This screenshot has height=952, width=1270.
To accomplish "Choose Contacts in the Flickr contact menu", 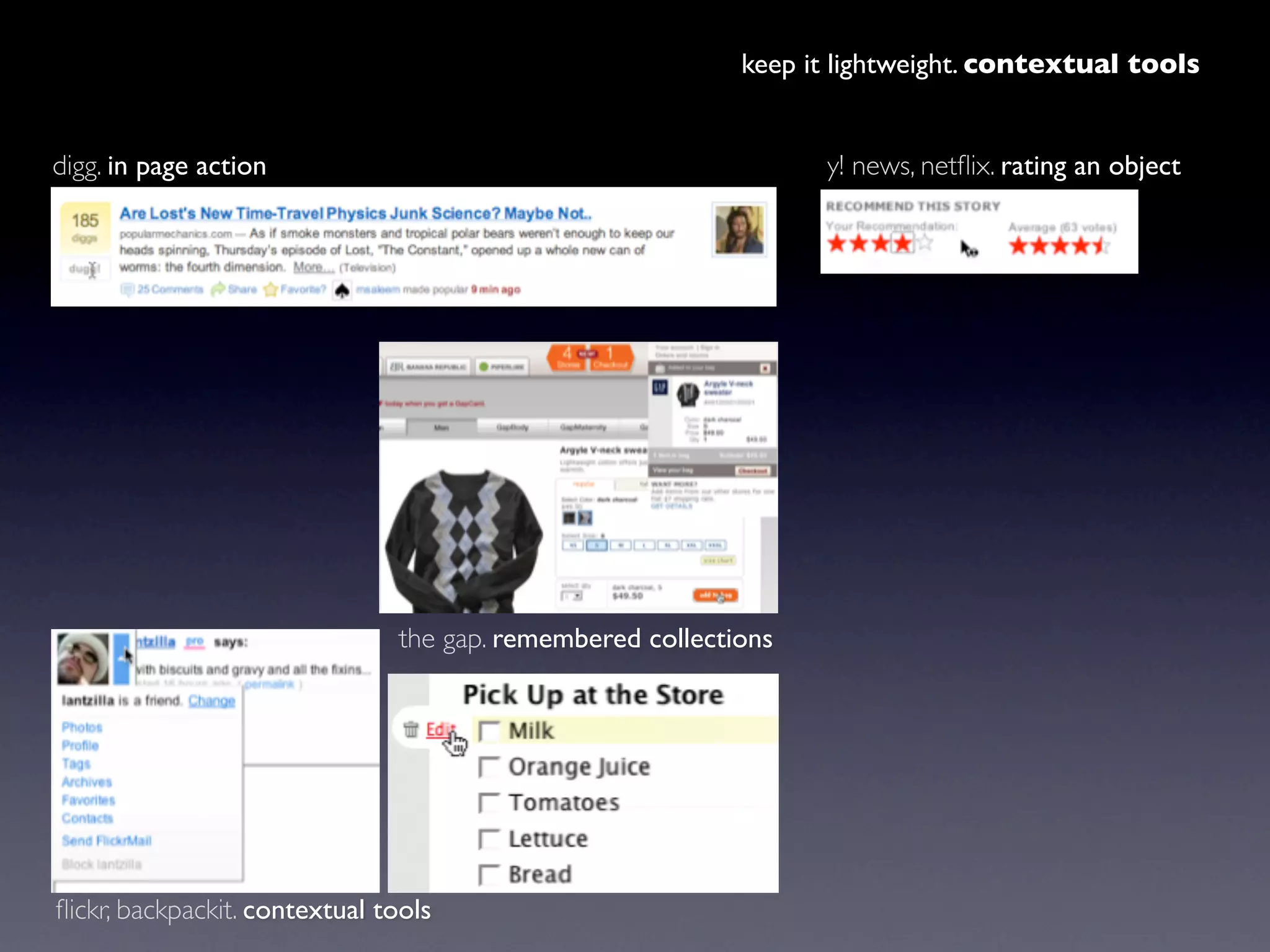I will point(87,818).
